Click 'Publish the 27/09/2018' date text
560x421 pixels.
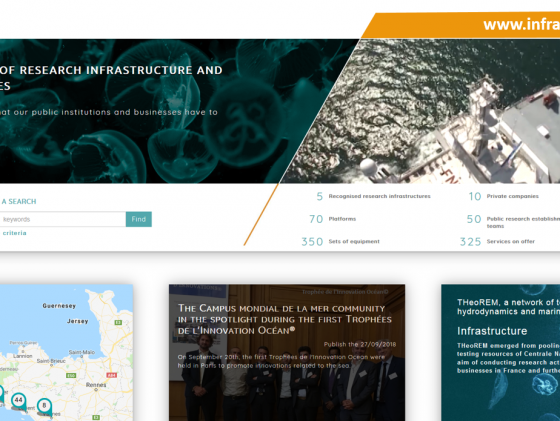coord(360,344)
